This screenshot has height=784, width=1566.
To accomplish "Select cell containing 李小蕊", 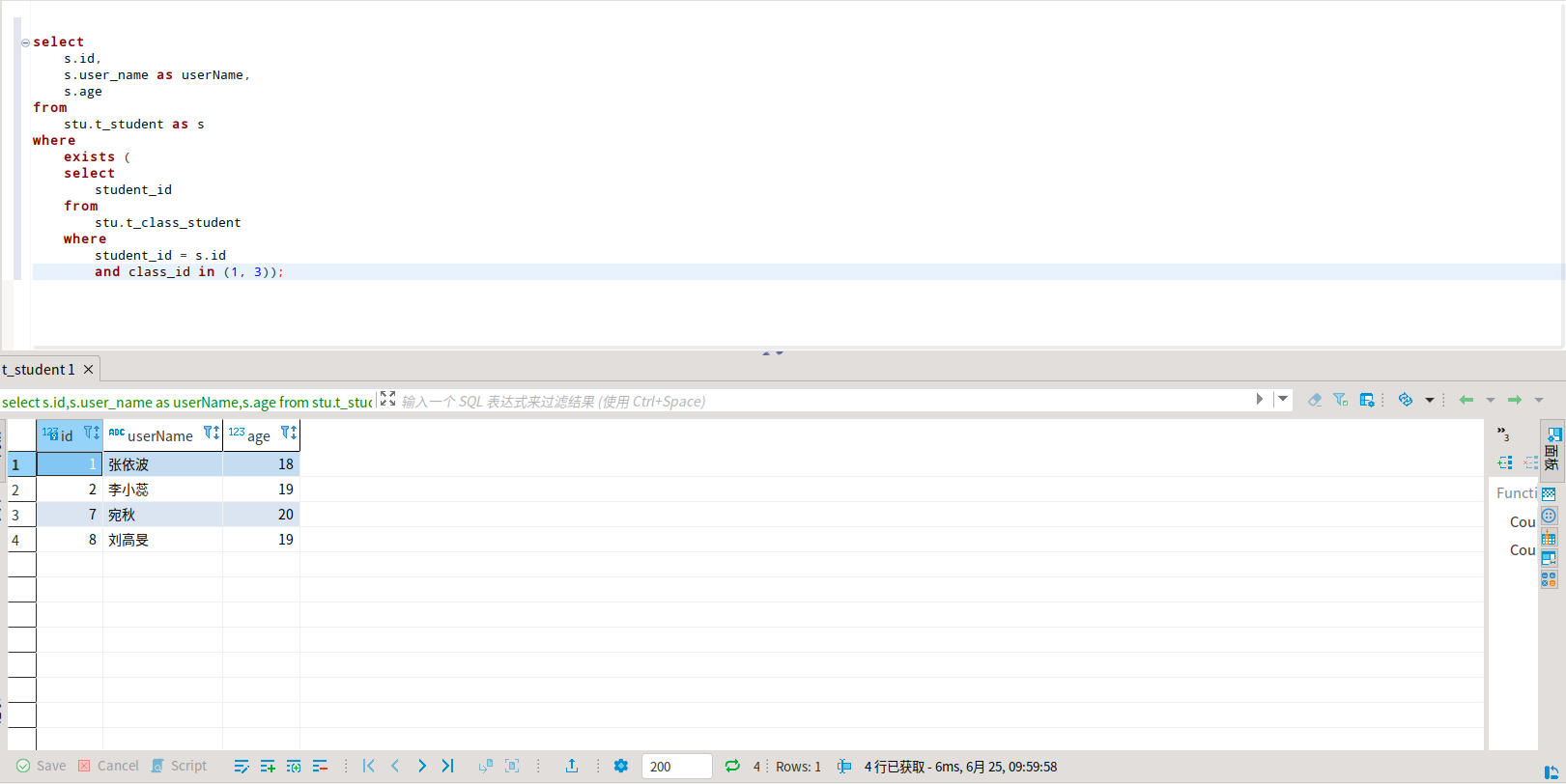I will 162,490.
